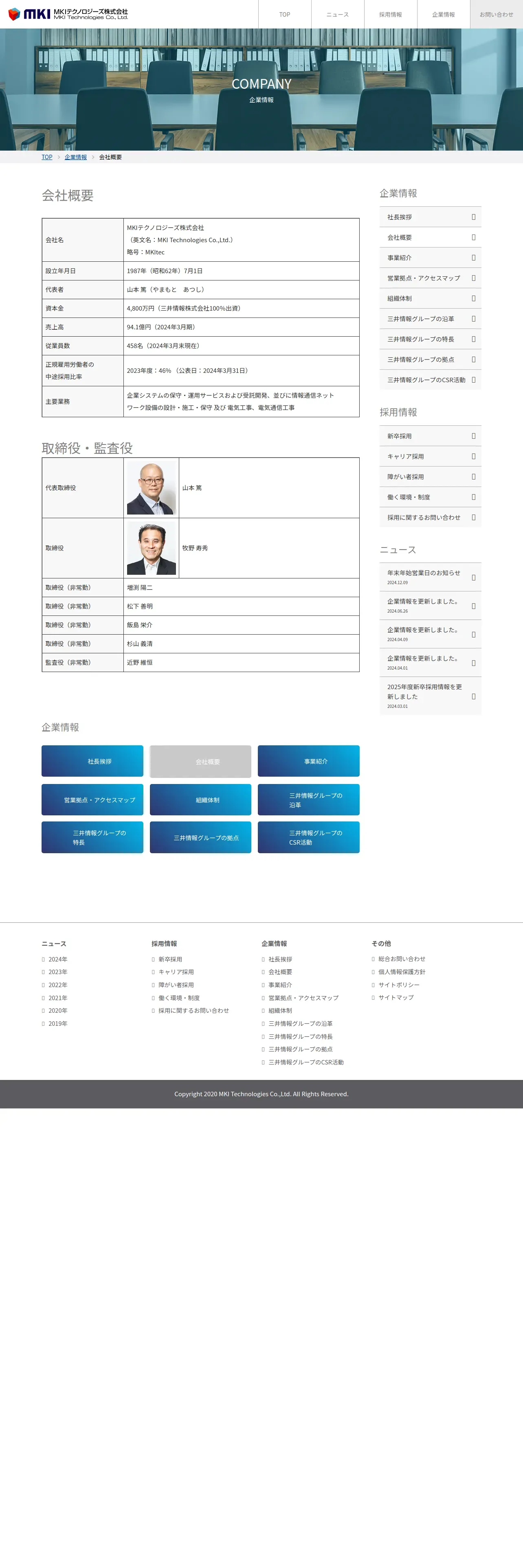Click the 三井情報グループの拠点 blue button
523x1568 pixels.
200,837
